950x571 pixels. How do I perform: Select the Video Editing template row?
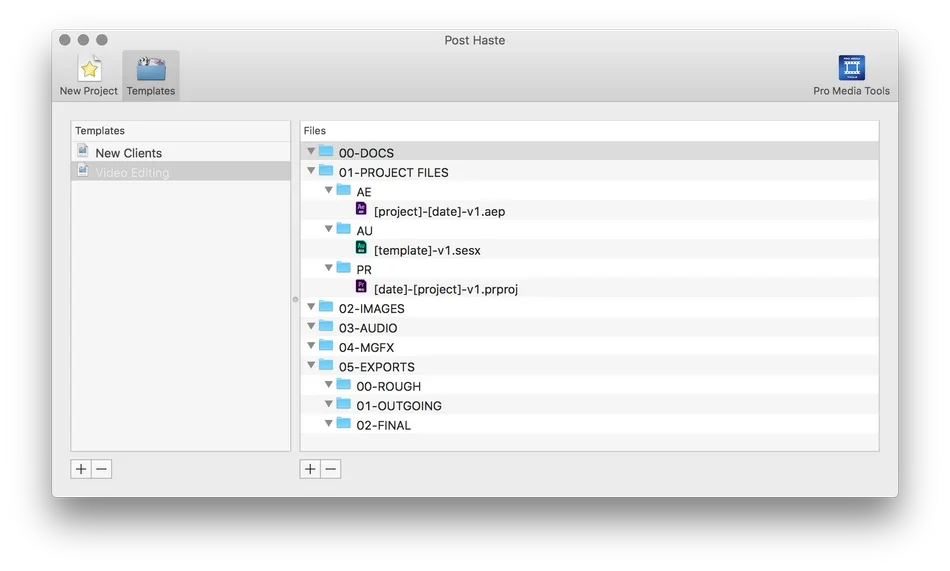181,171
